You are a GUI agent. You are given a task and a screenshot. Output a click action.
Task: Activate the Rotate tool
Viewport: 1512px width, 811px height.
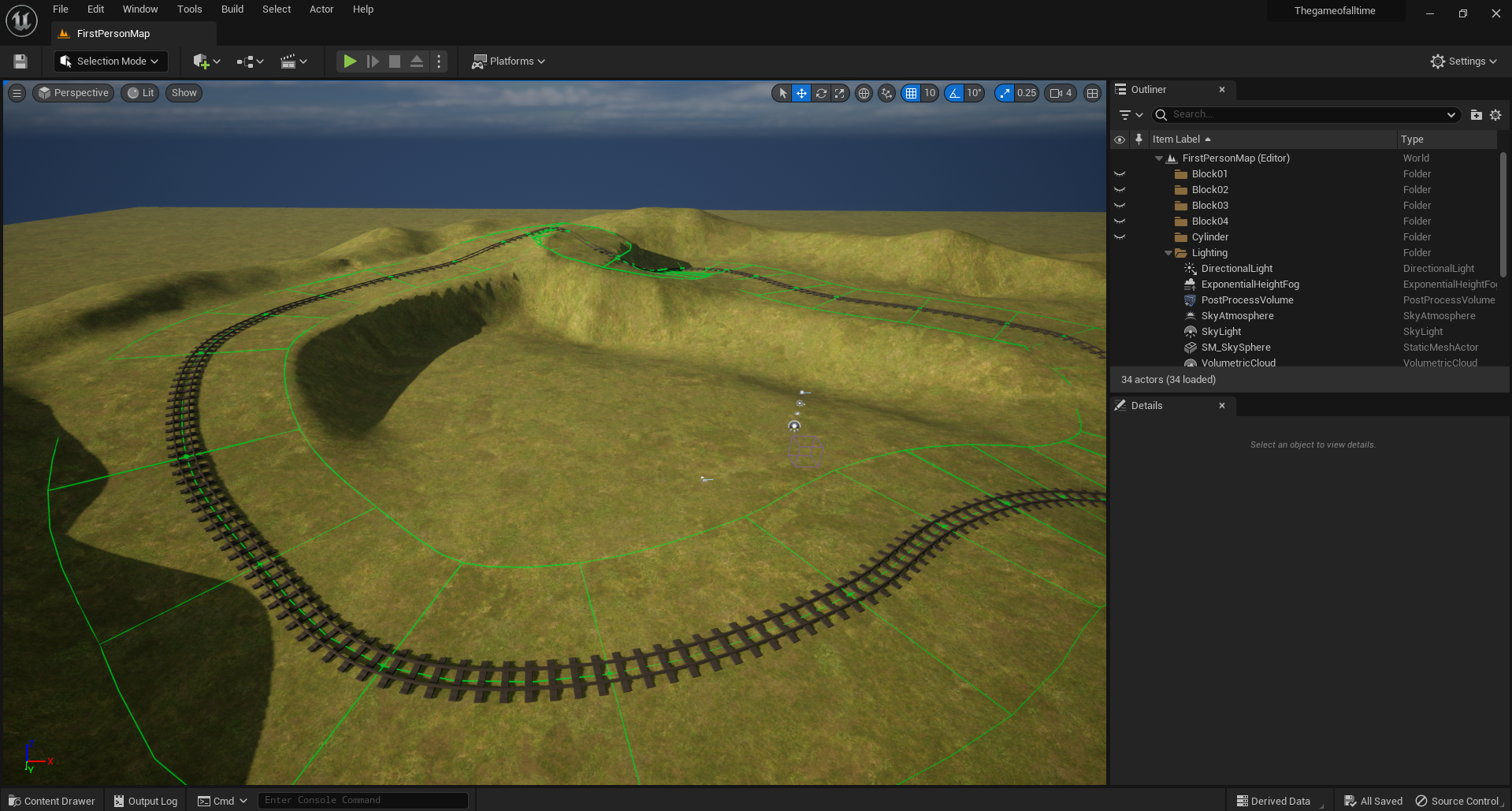pos(821,93)
